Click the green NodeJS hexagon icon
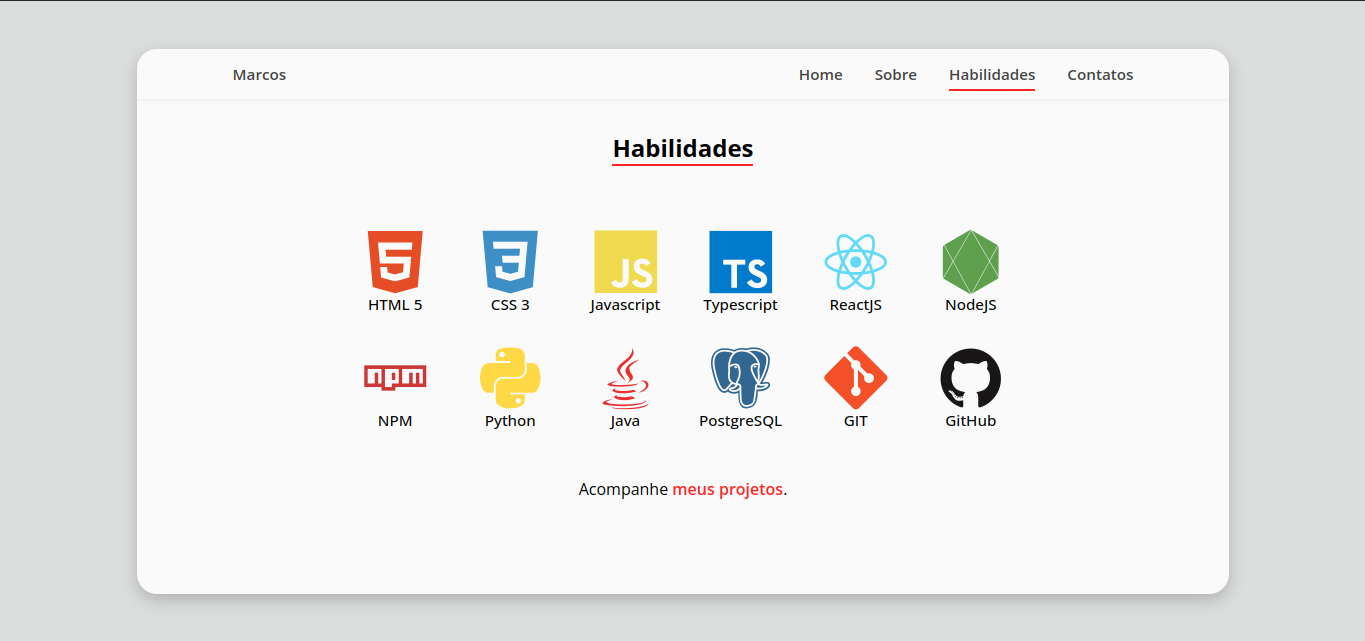The height and width of the screenshot is (641, 1365). (971, 262)
